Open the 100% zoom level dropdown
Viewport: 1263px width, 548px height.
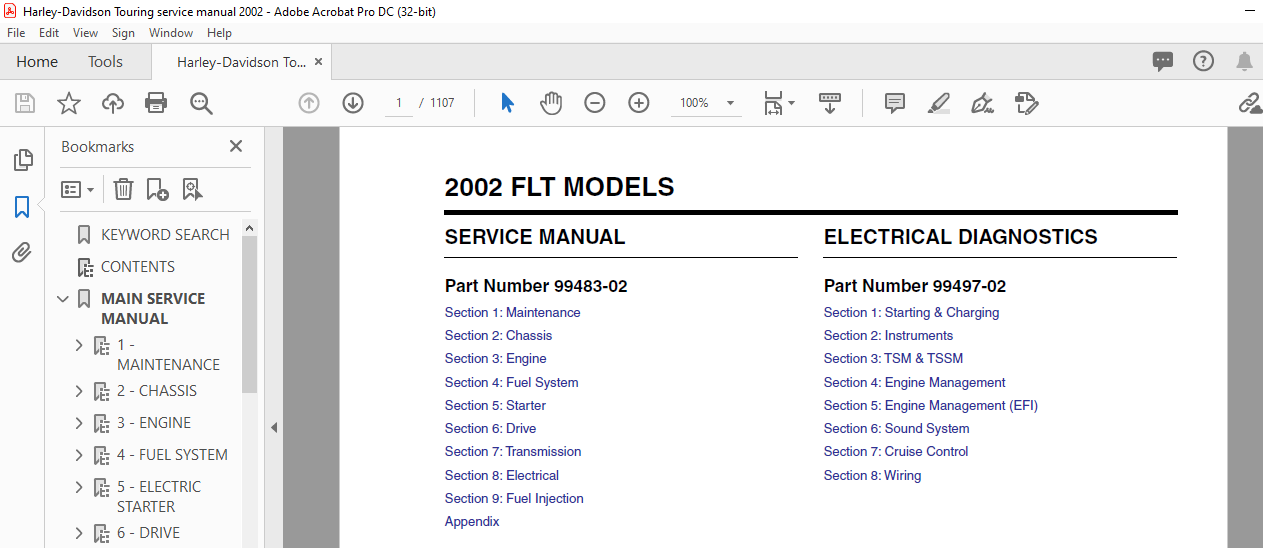click(706, 103)
